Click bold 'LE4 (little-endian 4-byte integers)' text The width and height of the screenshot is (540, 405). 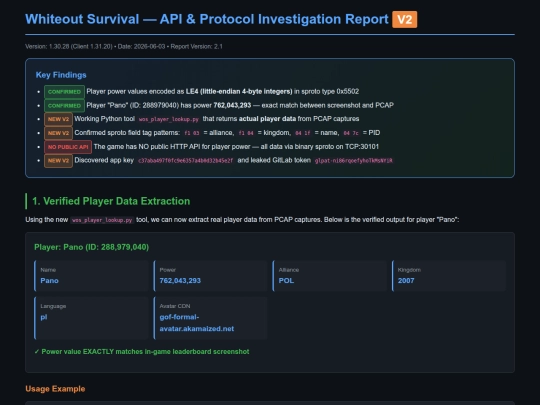coord(239,91)
